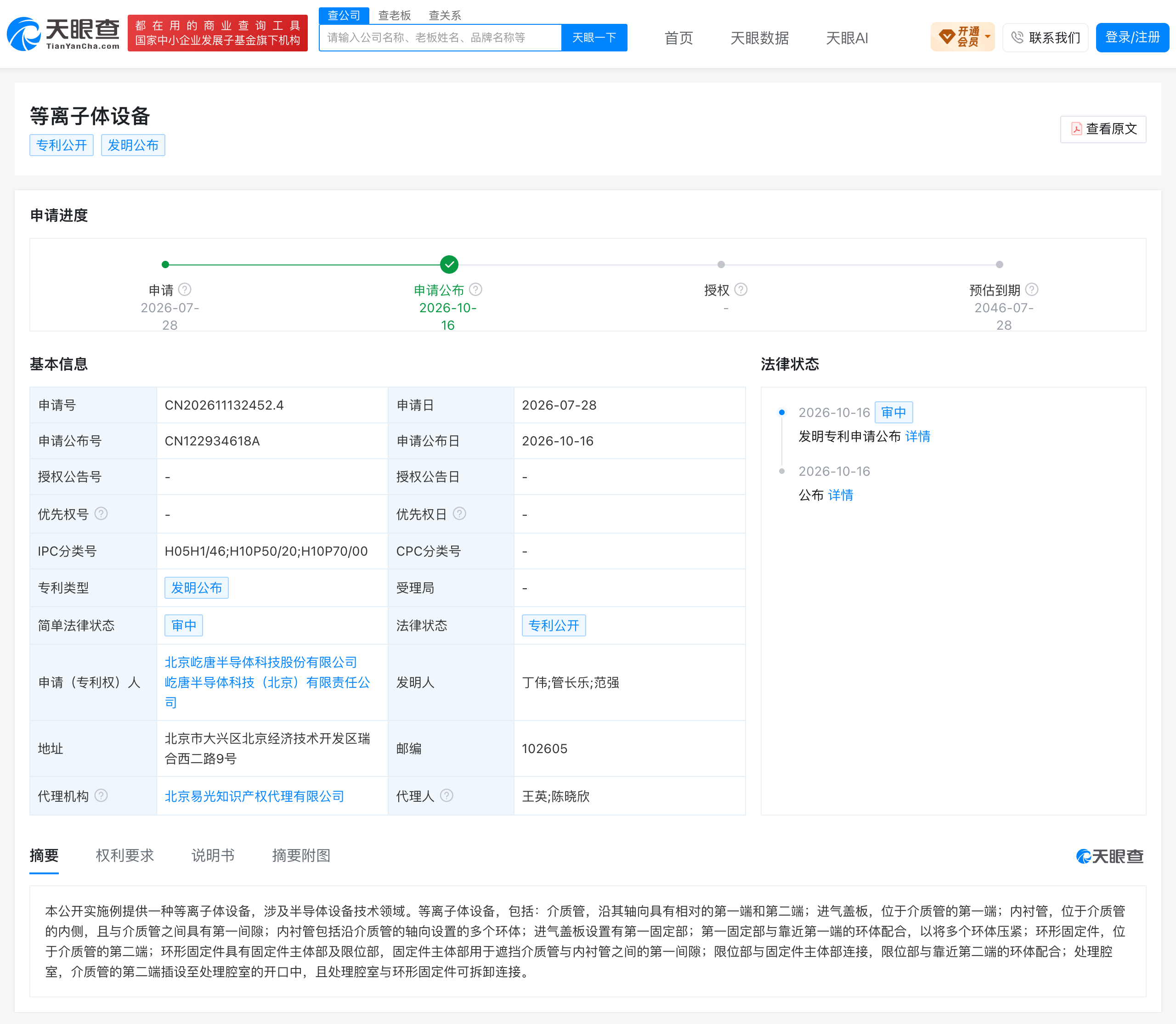Switch to the 查老板 search tab
The height and width of the screenshot is (1024, 1176).
(395, 16)
